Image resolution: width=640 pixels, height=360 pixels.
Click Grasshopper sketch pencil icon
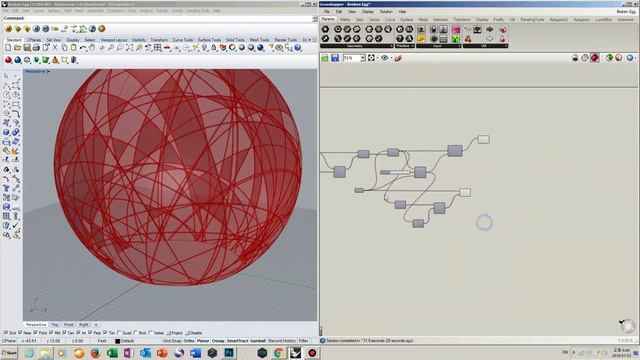tap(398, 58)
